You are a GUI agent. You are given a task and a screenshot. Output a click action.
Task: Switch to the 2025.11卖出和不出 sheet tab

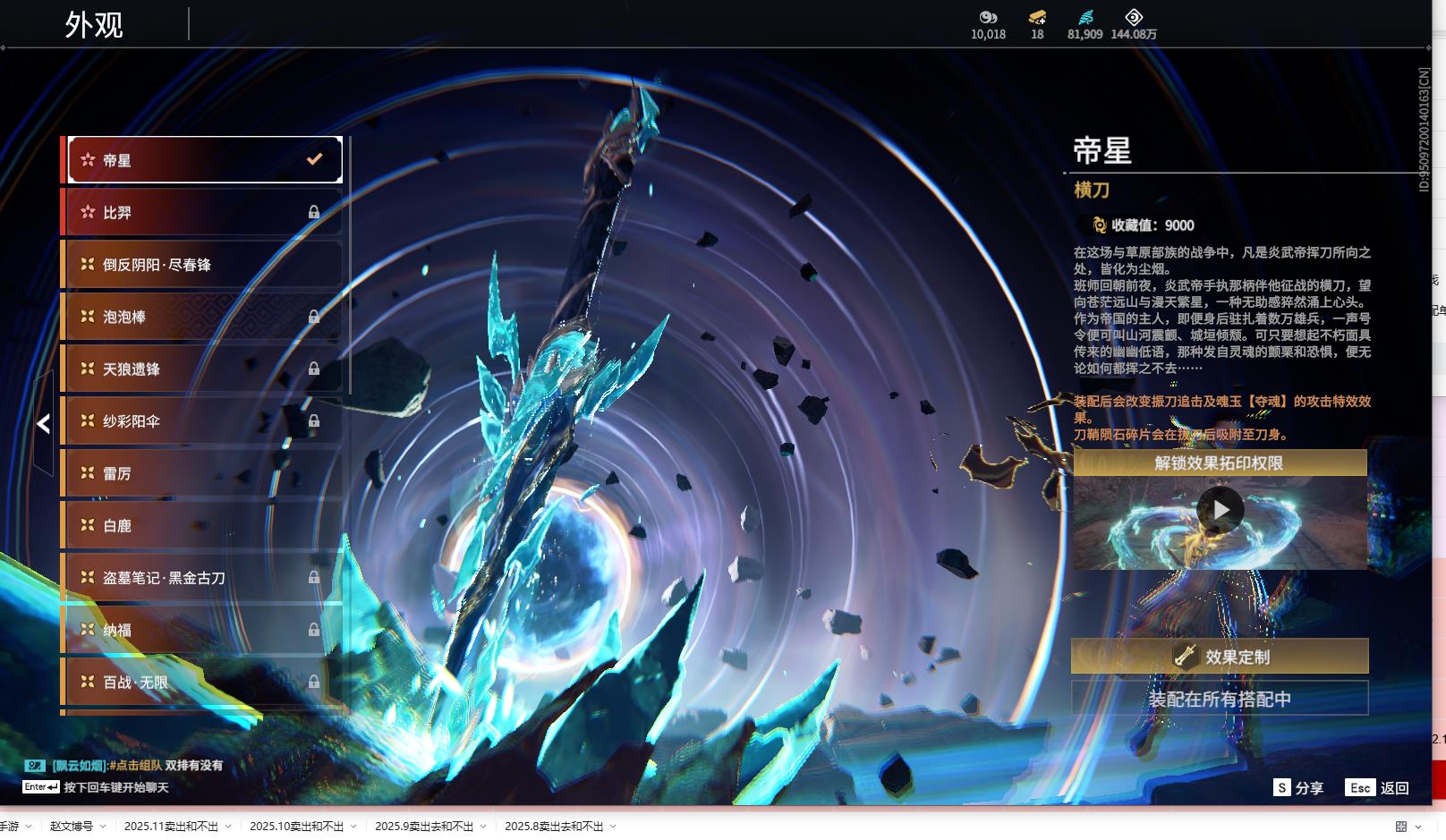(171, 827)
